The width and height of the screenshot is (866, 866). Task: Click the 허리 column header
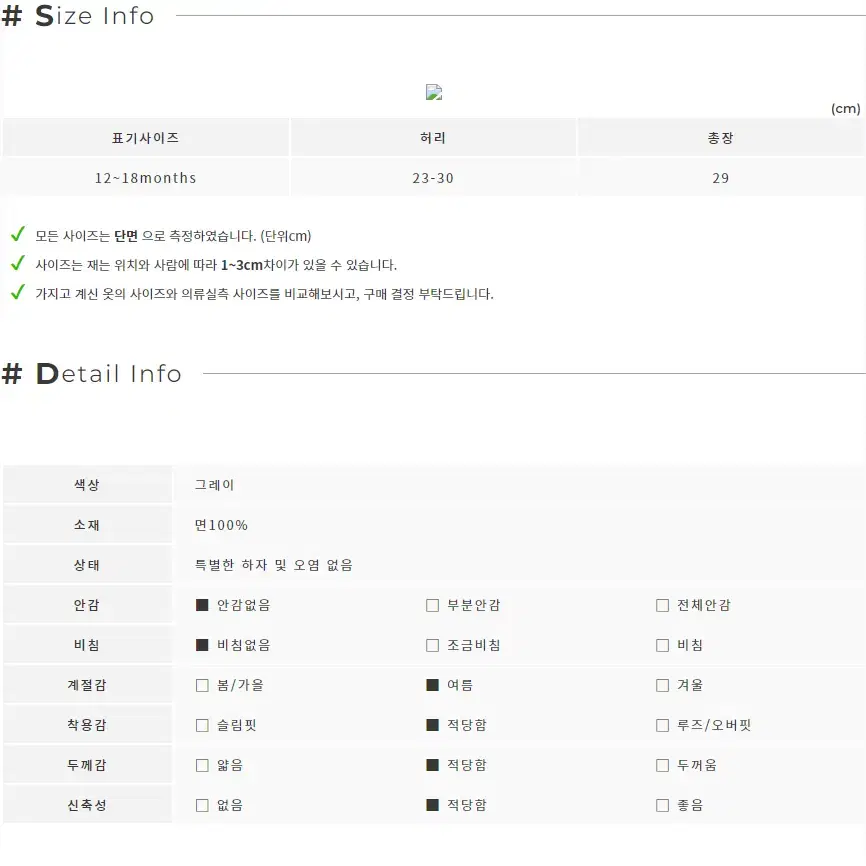[x=433, y=138]
